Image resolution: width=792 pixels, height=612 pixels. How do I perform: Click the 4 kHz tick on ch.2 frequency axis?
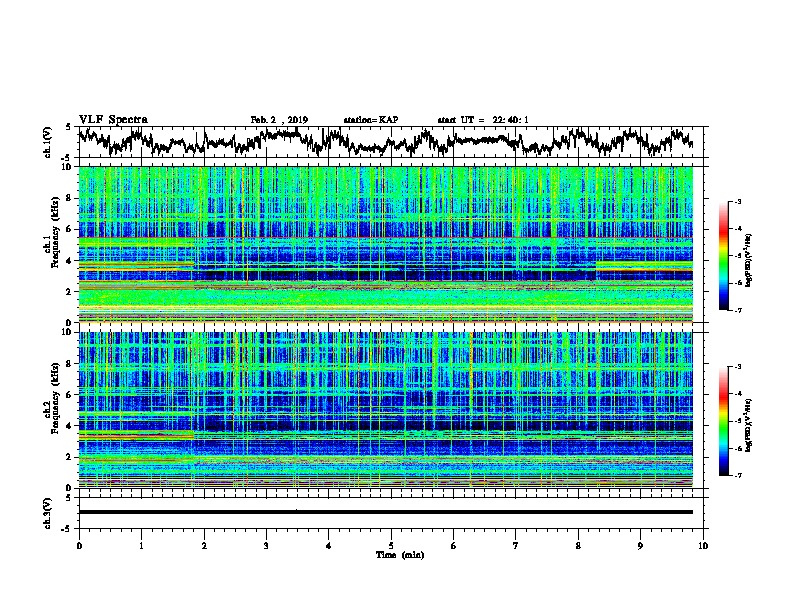coord(70,426)
